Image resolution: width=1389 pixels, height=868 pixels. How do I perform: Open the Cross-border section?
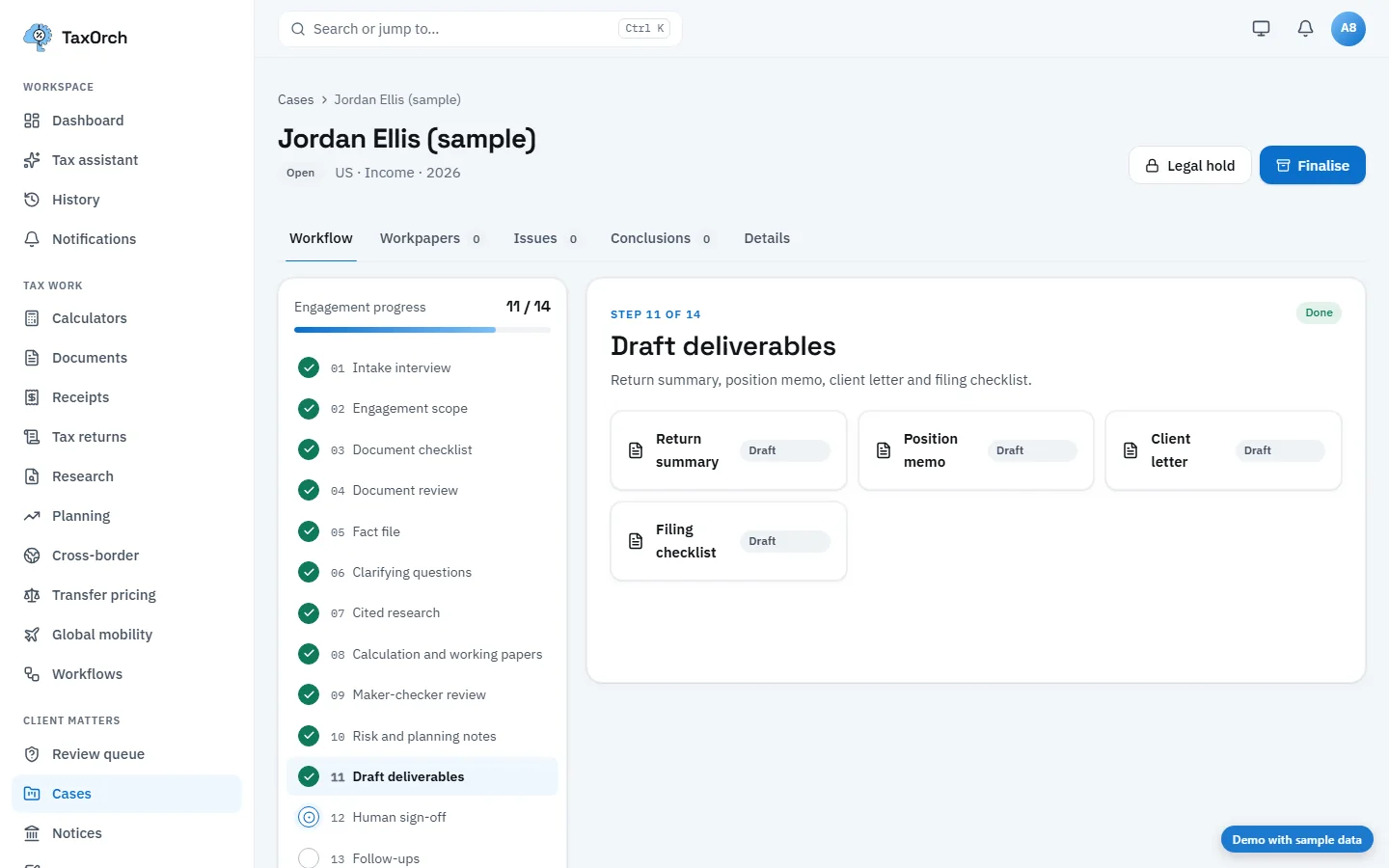[x=126, y=556]
